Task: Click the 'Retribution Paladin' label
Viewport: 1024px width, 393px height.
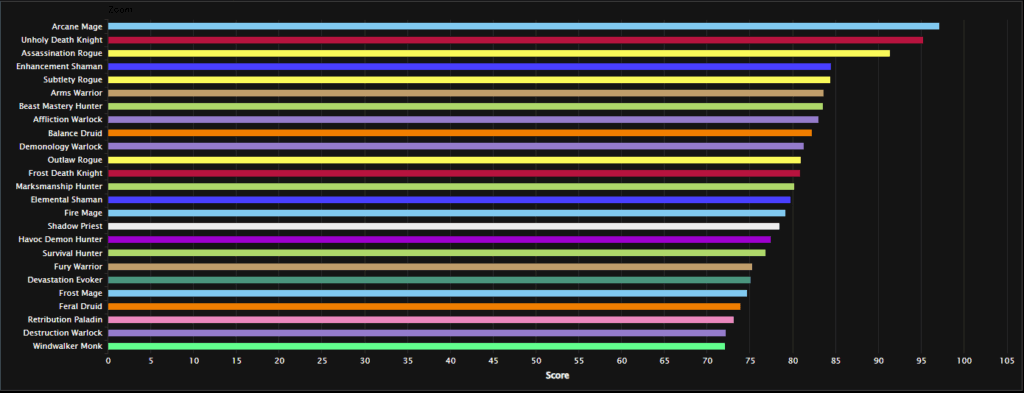Action: point(65,320)
